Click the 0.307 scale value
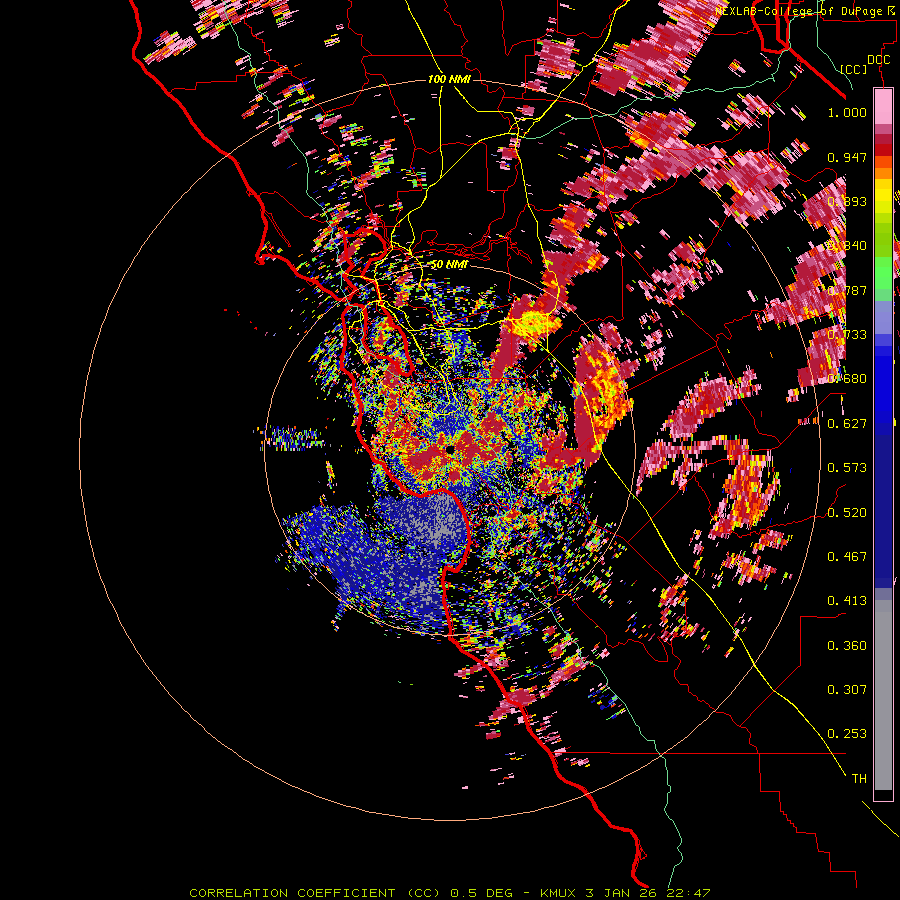900x900 pixels. pos(847,690)
